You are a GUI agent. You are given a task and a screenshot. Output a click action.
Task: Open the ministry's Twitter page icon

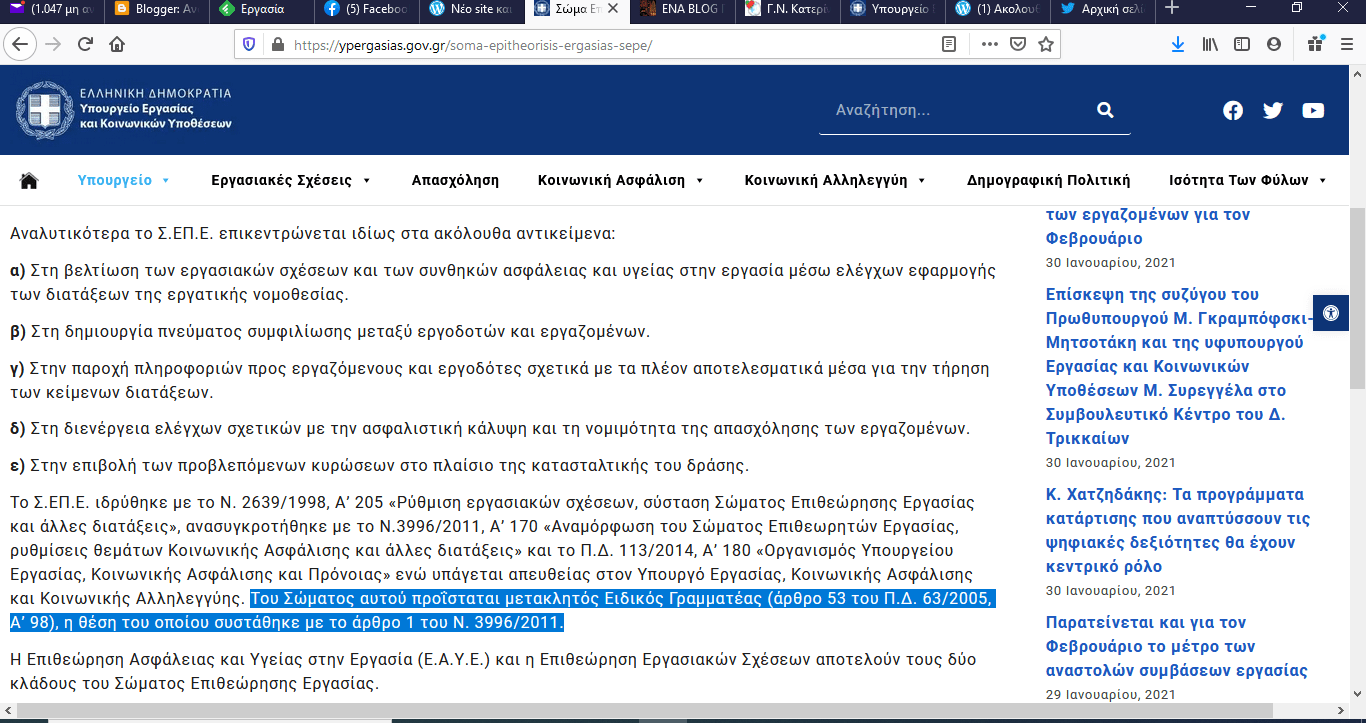point(1273,111)
